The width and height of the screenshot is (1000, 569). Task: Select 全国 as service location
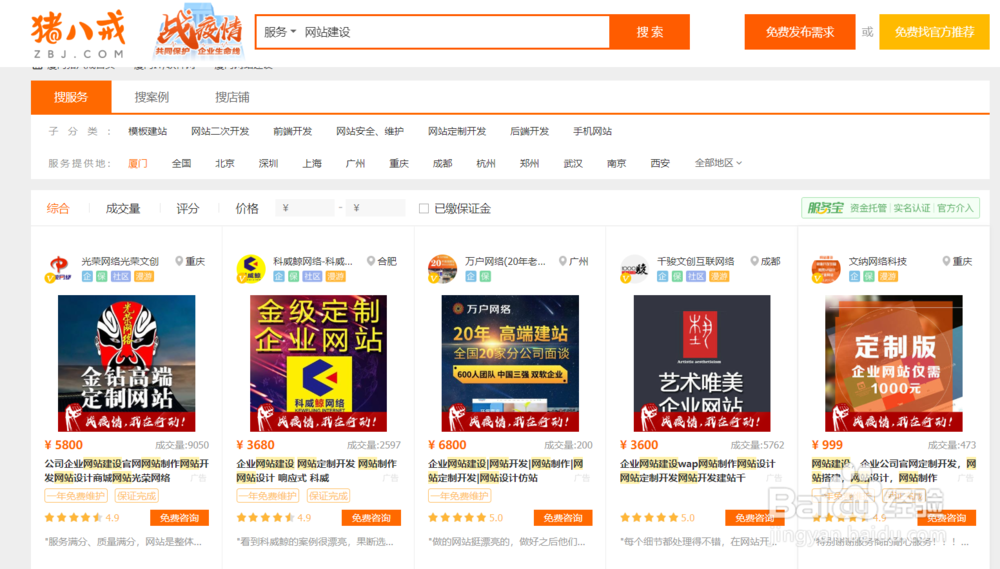181,163
